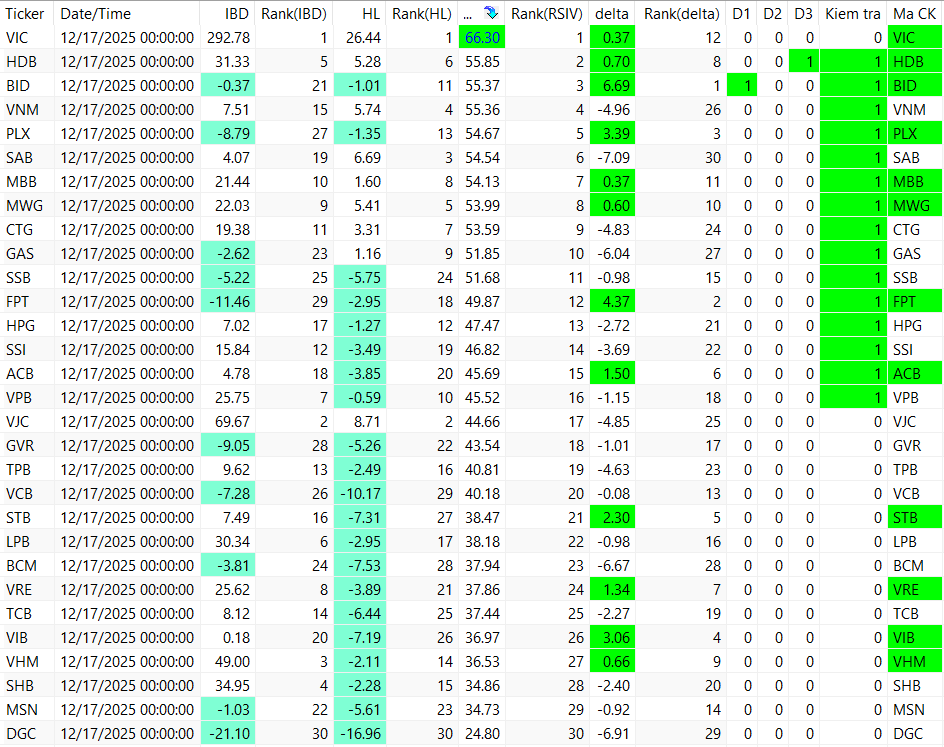Select the VIC ticker row
The image size is (944, 747).
tap(471, 38)
